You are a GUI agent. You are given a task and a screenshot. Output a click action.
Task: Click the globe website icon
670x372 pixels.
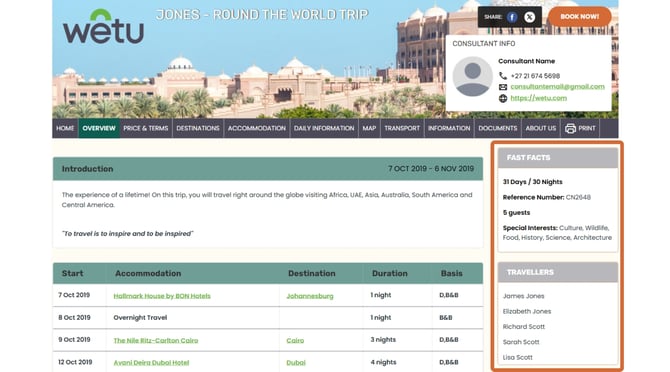503,98
